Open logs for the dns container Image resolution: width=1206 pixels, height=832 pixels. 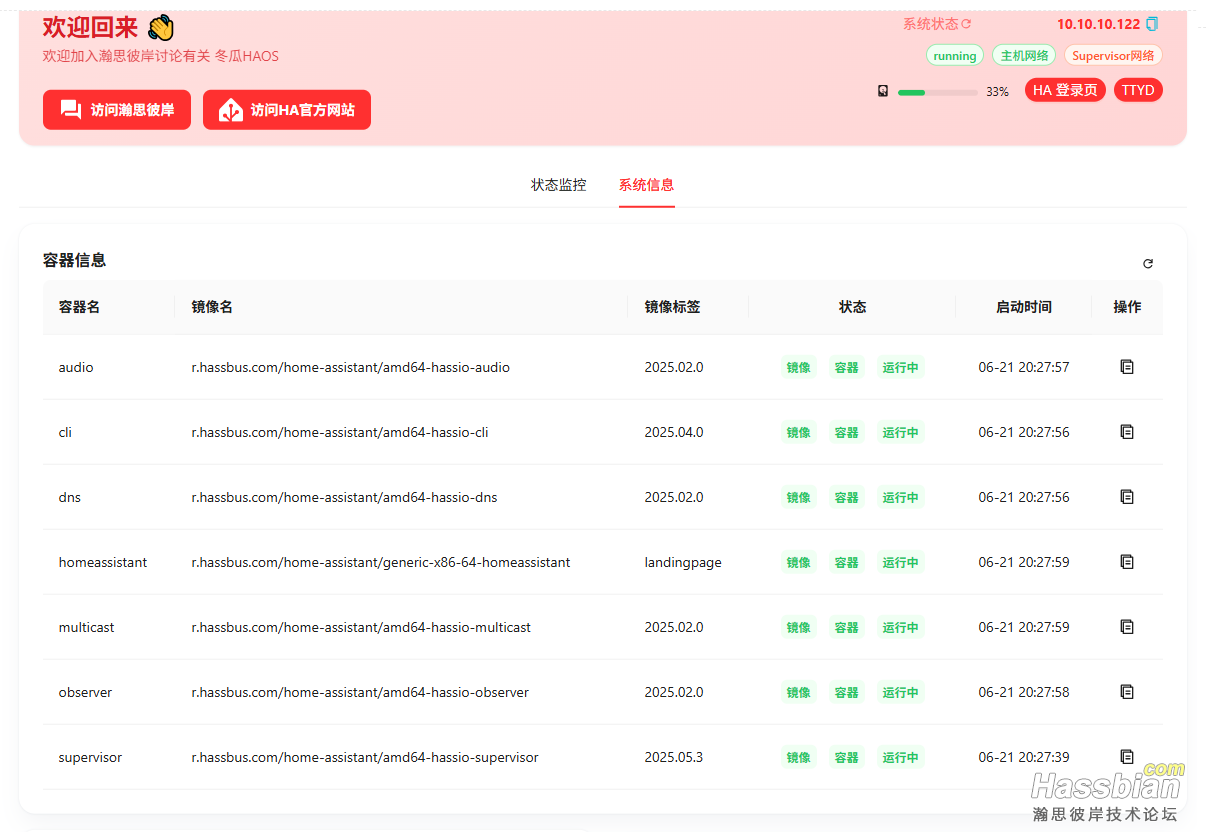(x=1127, y=497)
